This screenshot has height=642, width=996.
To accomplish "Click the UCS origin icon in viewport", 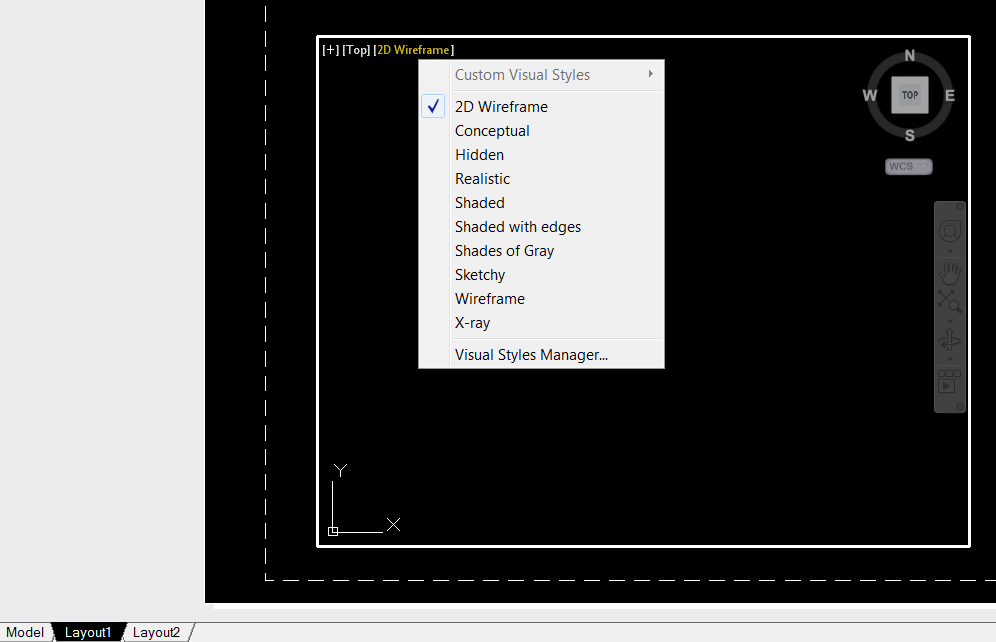I will 333,532.
